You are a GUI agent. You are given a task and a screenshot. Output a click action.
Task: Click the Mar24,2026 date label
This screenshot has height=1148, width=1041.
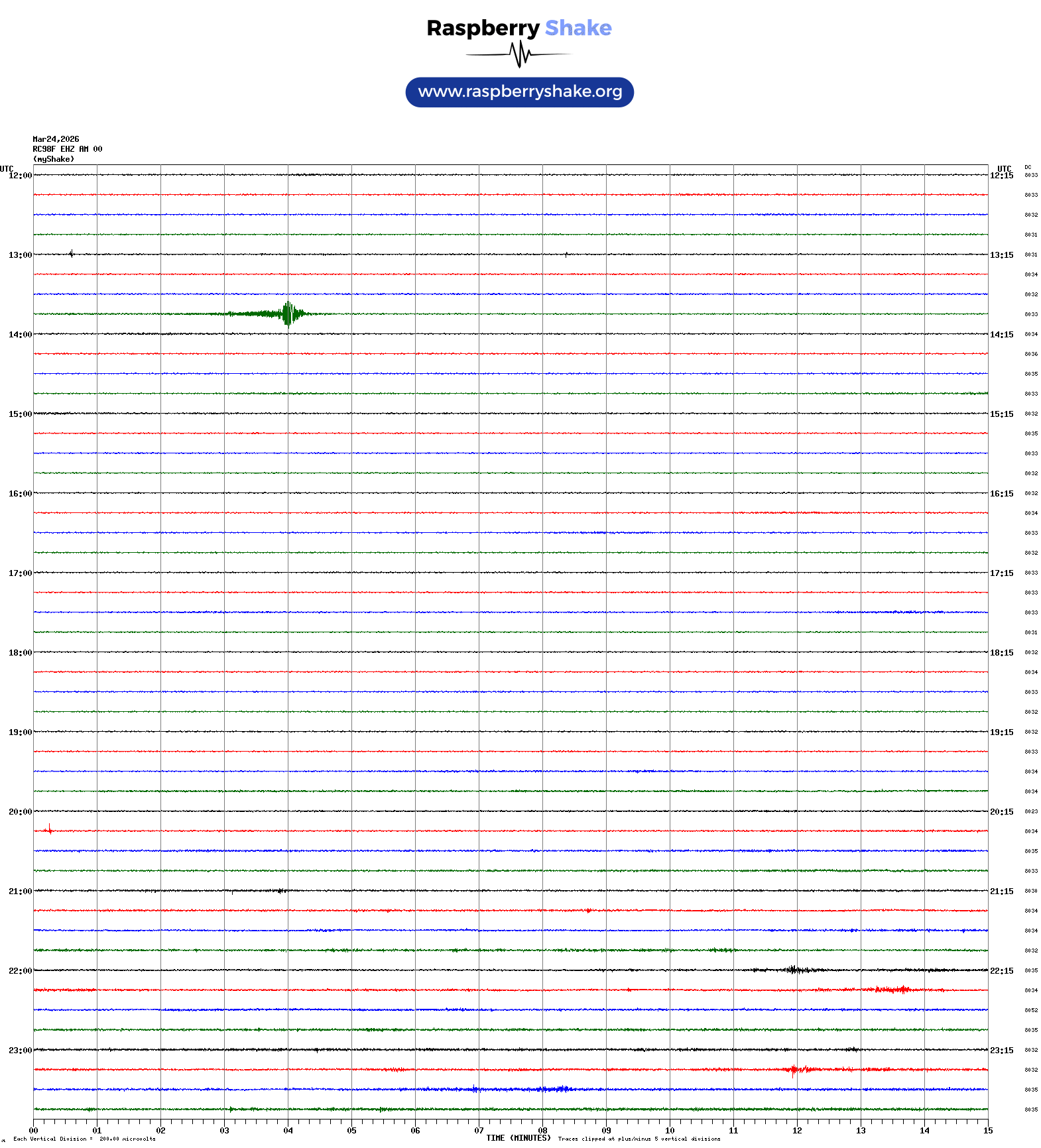point(56,139)
